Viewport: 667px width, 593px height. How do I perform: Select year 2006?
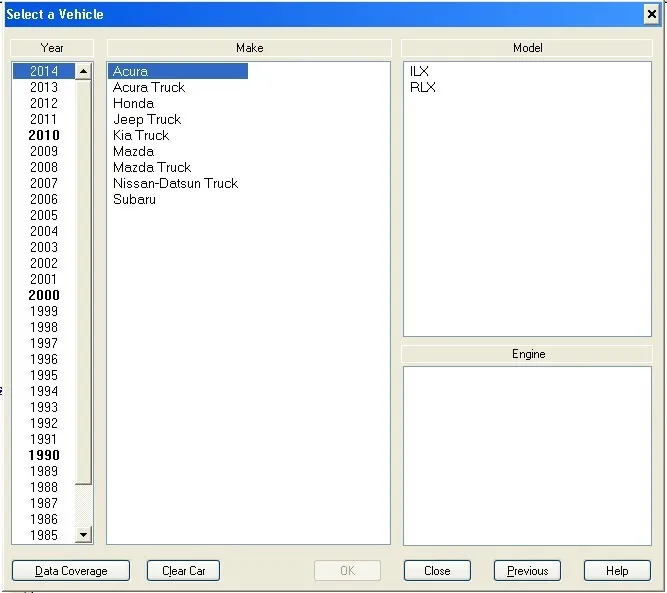[44, 199]
